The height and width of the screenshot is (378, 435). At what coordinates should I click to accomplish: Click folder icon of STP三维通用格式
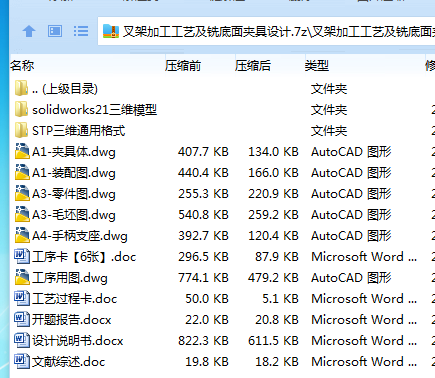(21, 130)
